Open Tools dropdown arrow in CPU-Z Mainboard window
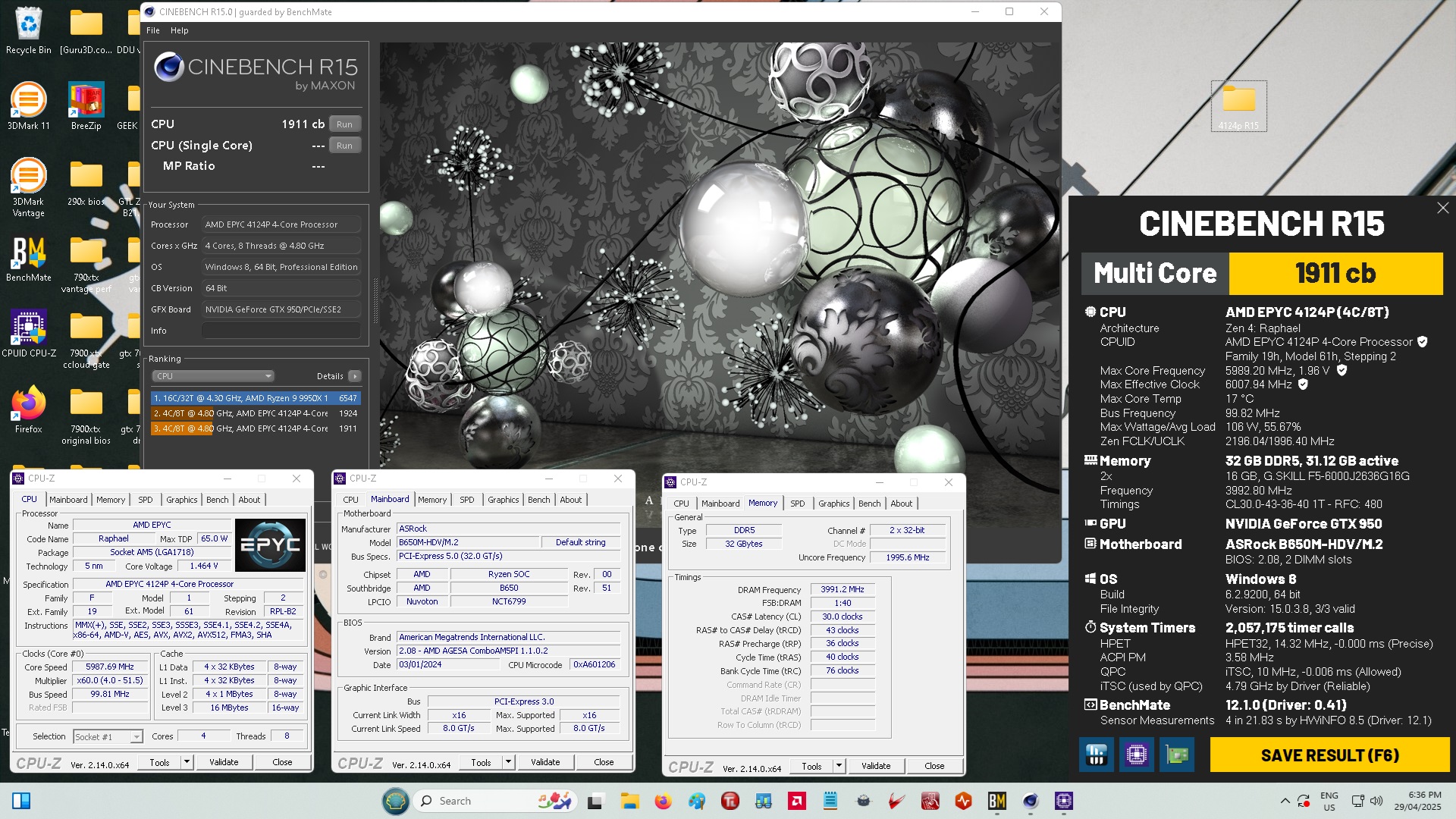Screen dimensions: 1456x819 (508, 762)
